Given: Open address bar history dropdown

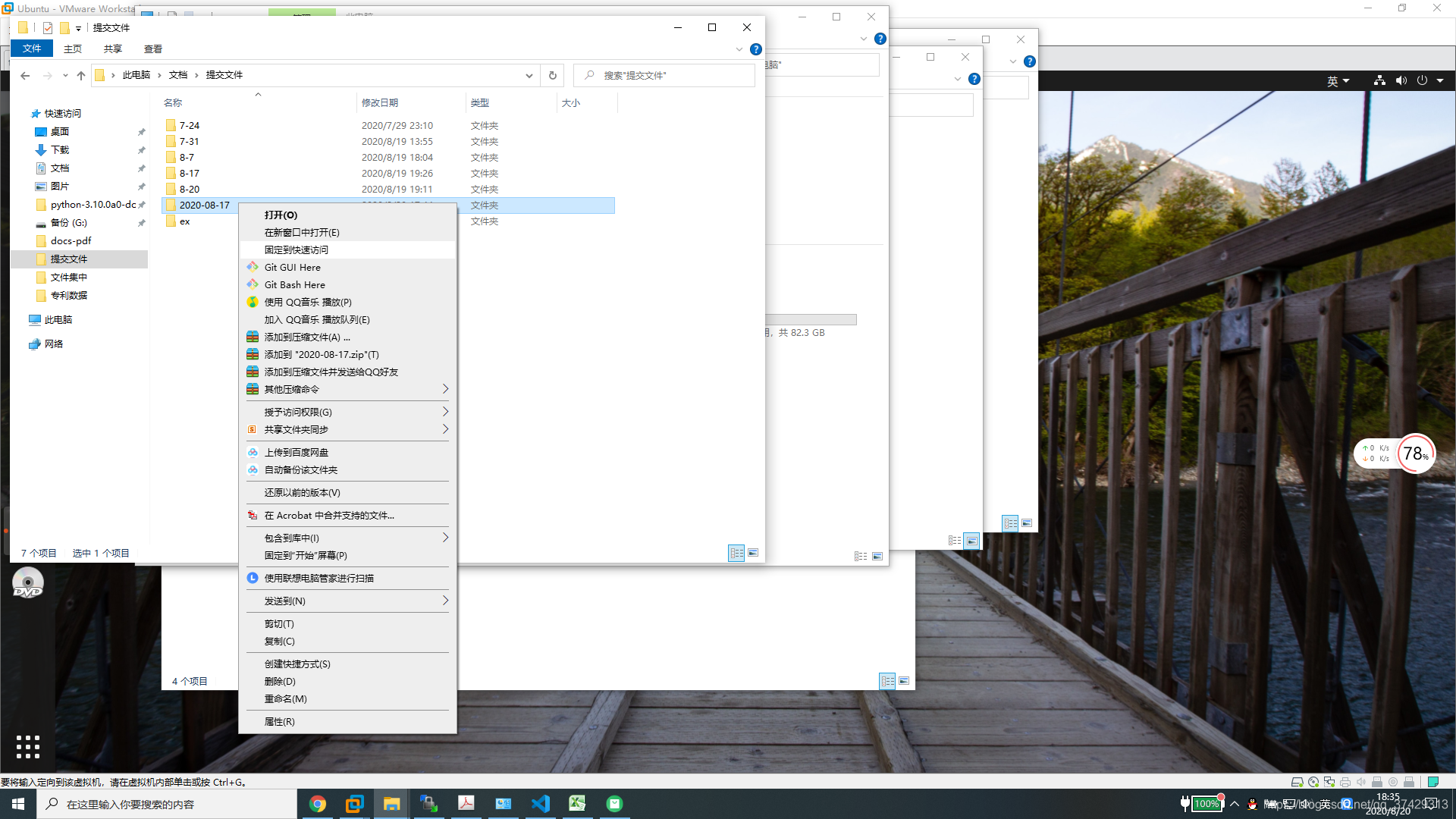Looking at the screenshot, I should click(x=529, y=75).
